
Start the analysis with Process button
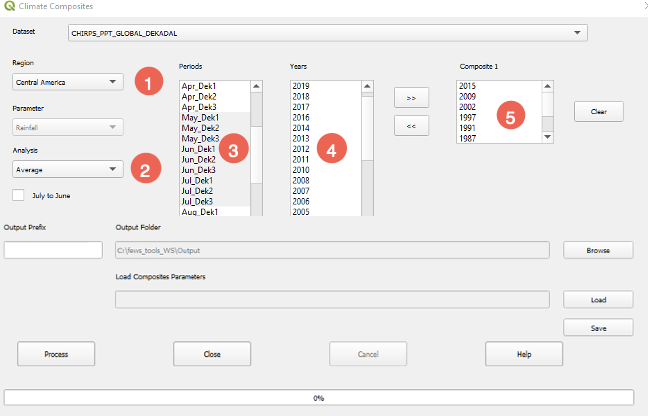tap(56, 354)
